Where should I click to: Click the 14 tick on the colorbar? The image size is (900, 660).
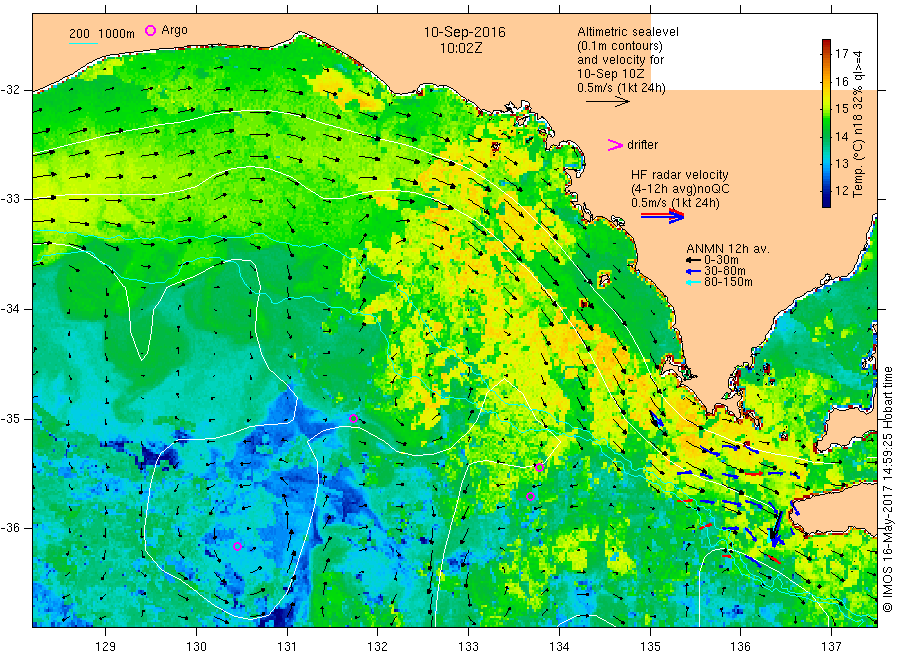(x=841, y=136)
